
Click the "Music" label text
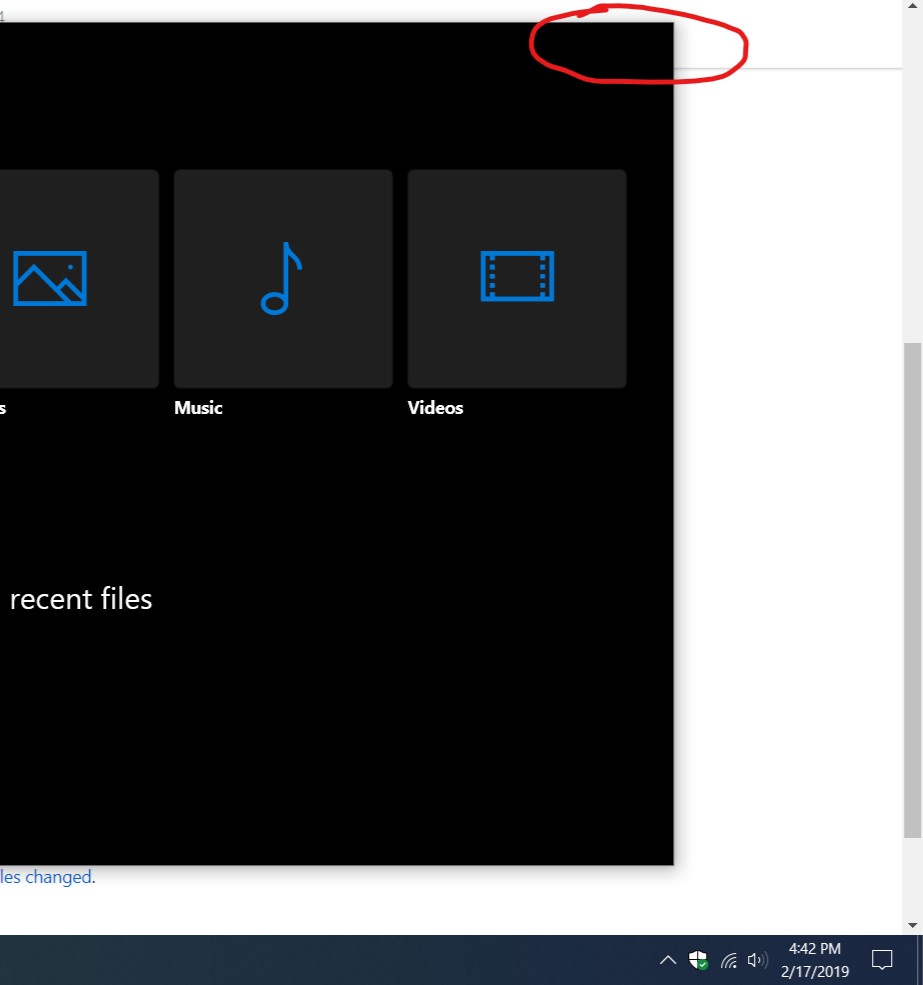[199, 408]
